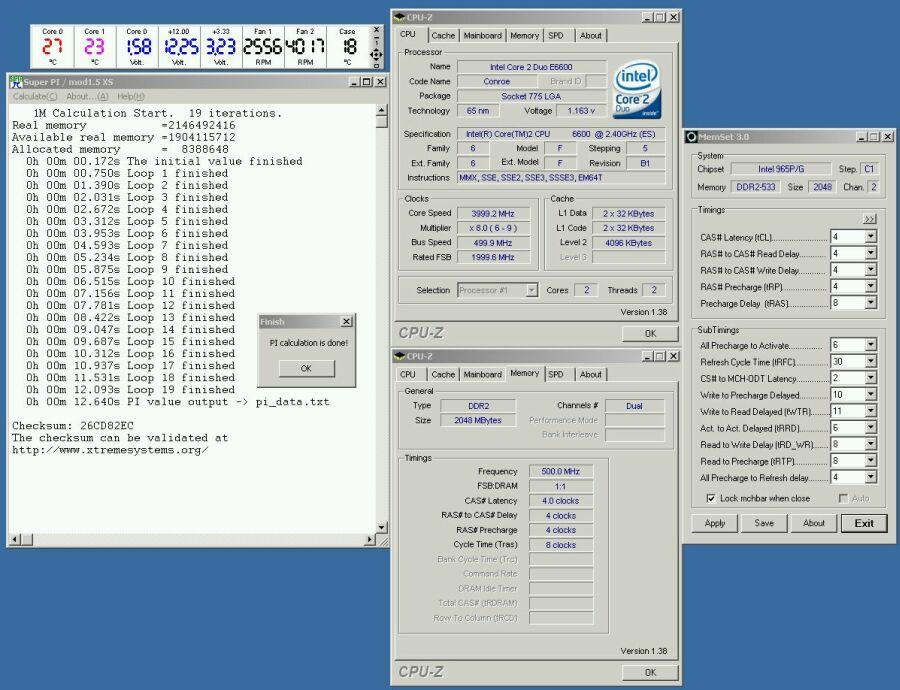900x690 pixels.
Task: Click the Core 0 temperature reading 27 °C
Action: click(x=52, y=46)
